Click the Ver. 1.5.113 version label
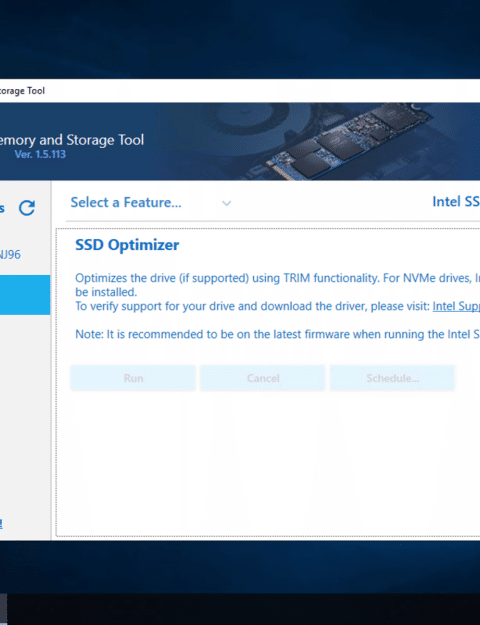 pos(40,154)
